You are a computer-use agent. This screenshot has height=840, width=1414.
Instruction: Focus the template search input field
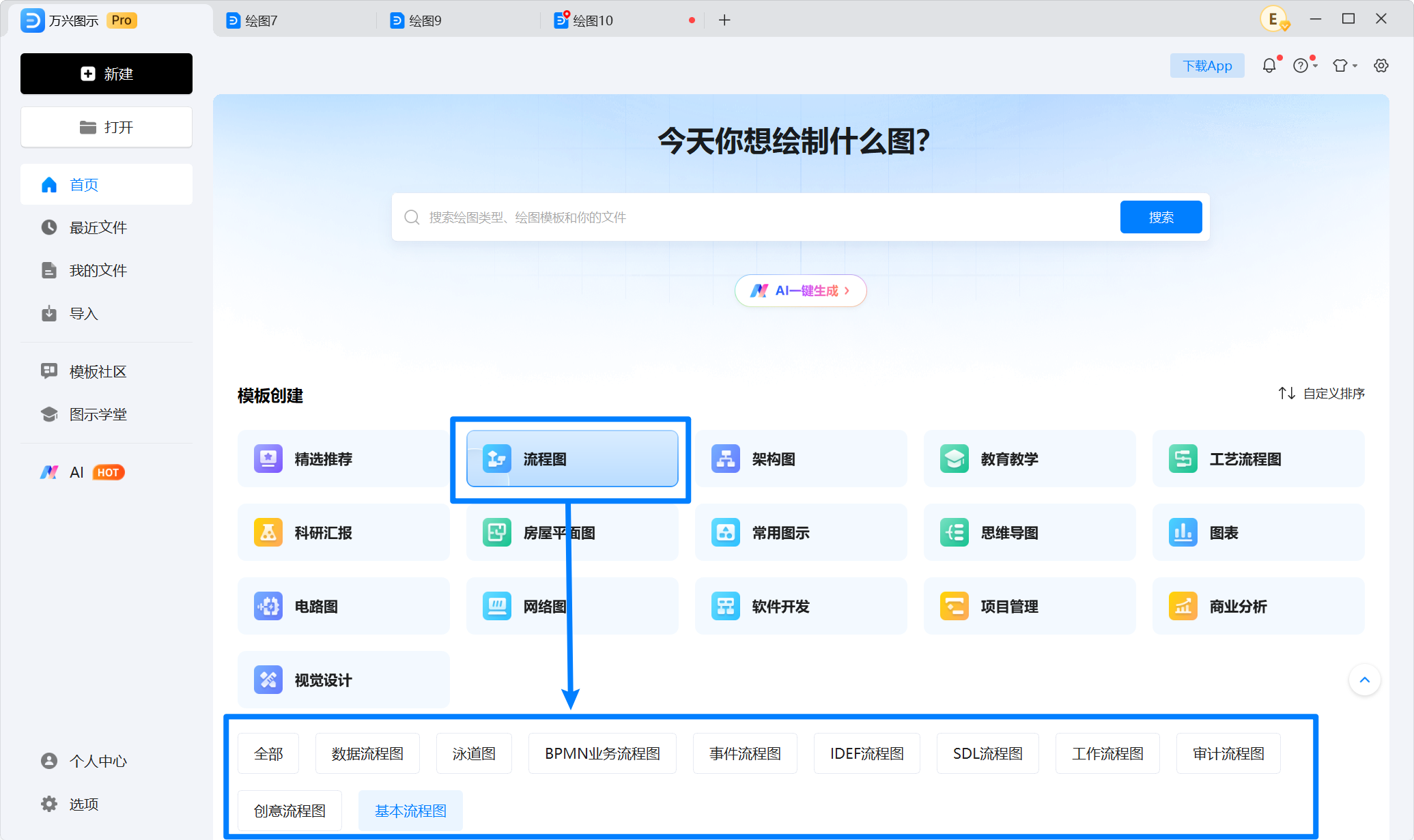(756, 217)
